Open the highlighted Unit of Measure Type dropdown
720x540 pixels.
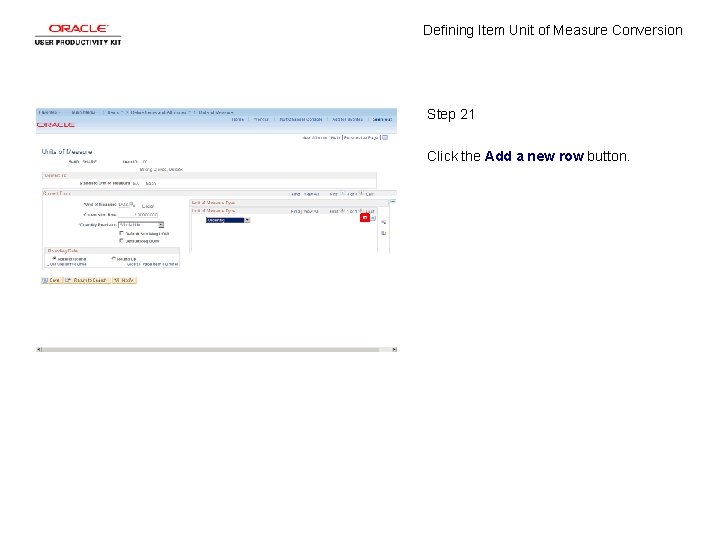(228, 220)
